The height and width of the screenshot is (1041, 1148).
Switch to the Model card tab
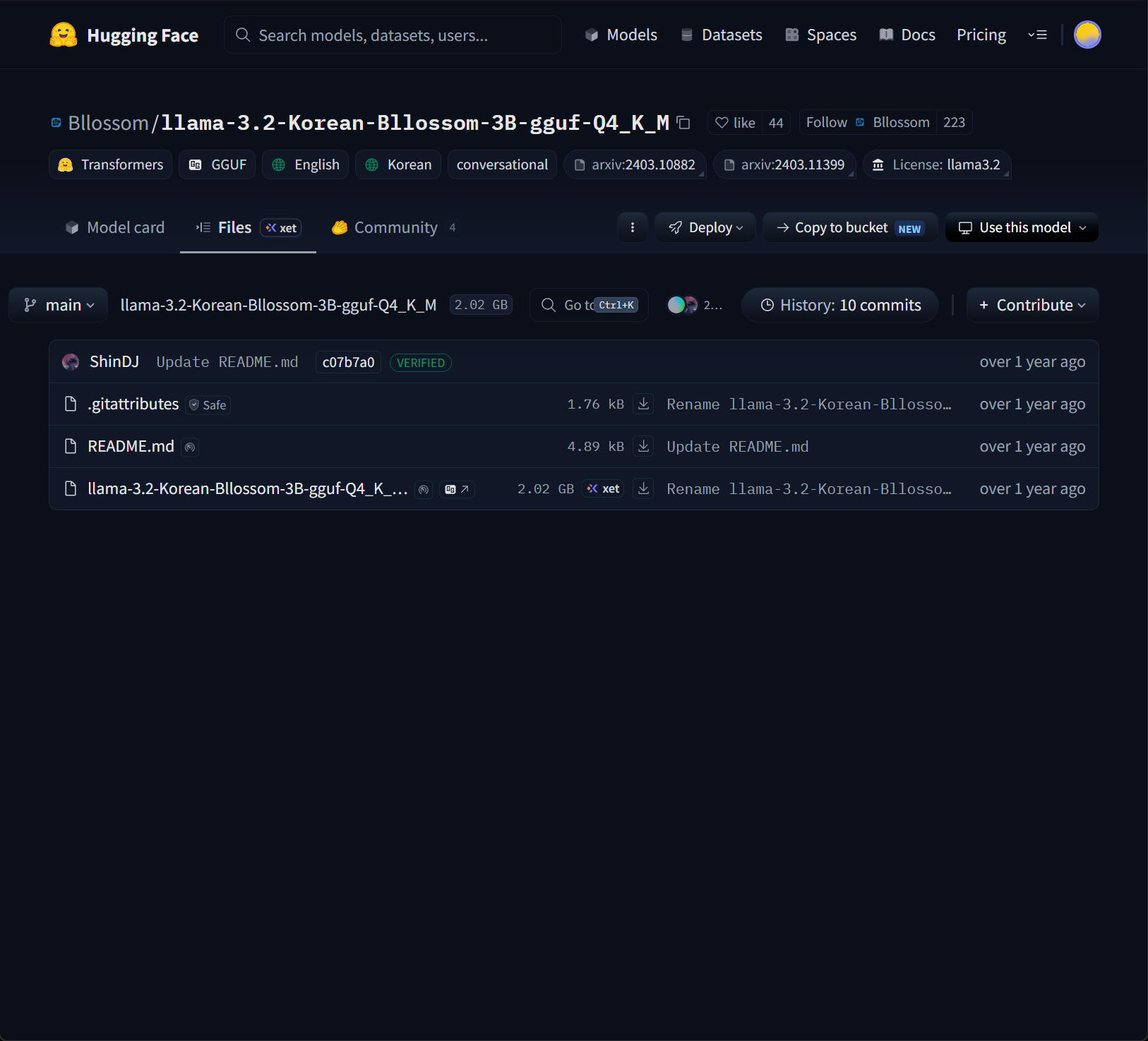114,227
